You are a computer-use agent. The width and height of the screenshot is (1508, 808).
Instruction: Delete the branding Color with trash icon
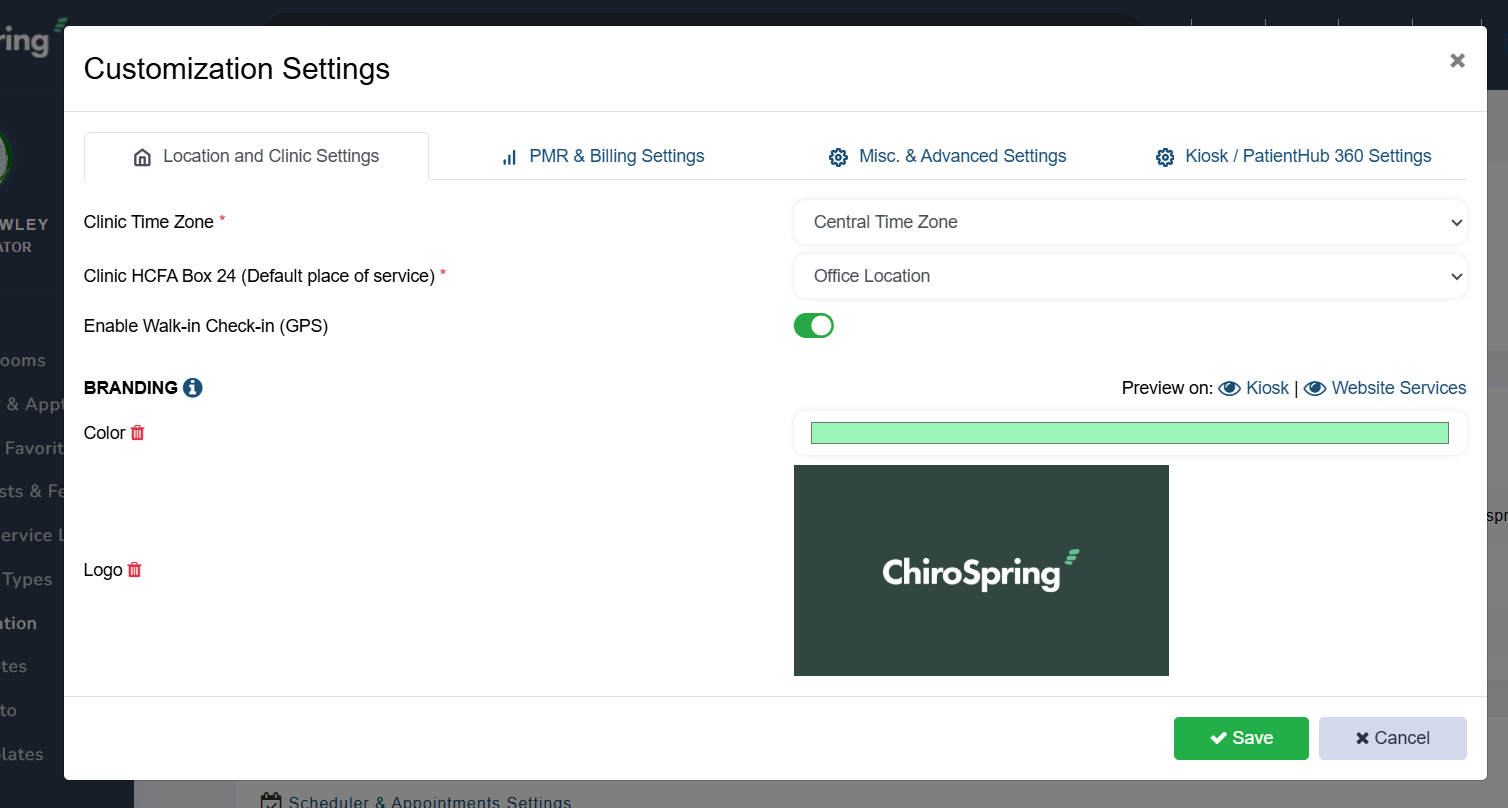pyautogui.click(x=138, y=432)
